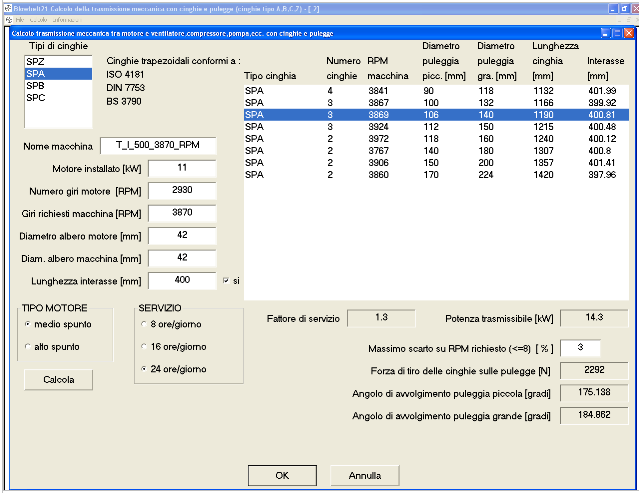Image resolution: width=639 pixels, height=493 pixels.
Task: Choose SPC belt type from the list
Action: tap(35, 98)
